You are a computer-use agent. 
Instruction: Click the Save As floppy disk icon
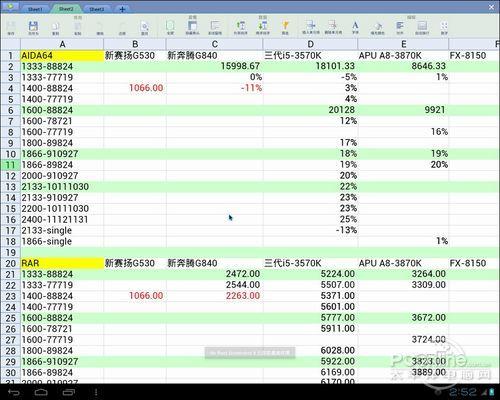click(33, 28)
